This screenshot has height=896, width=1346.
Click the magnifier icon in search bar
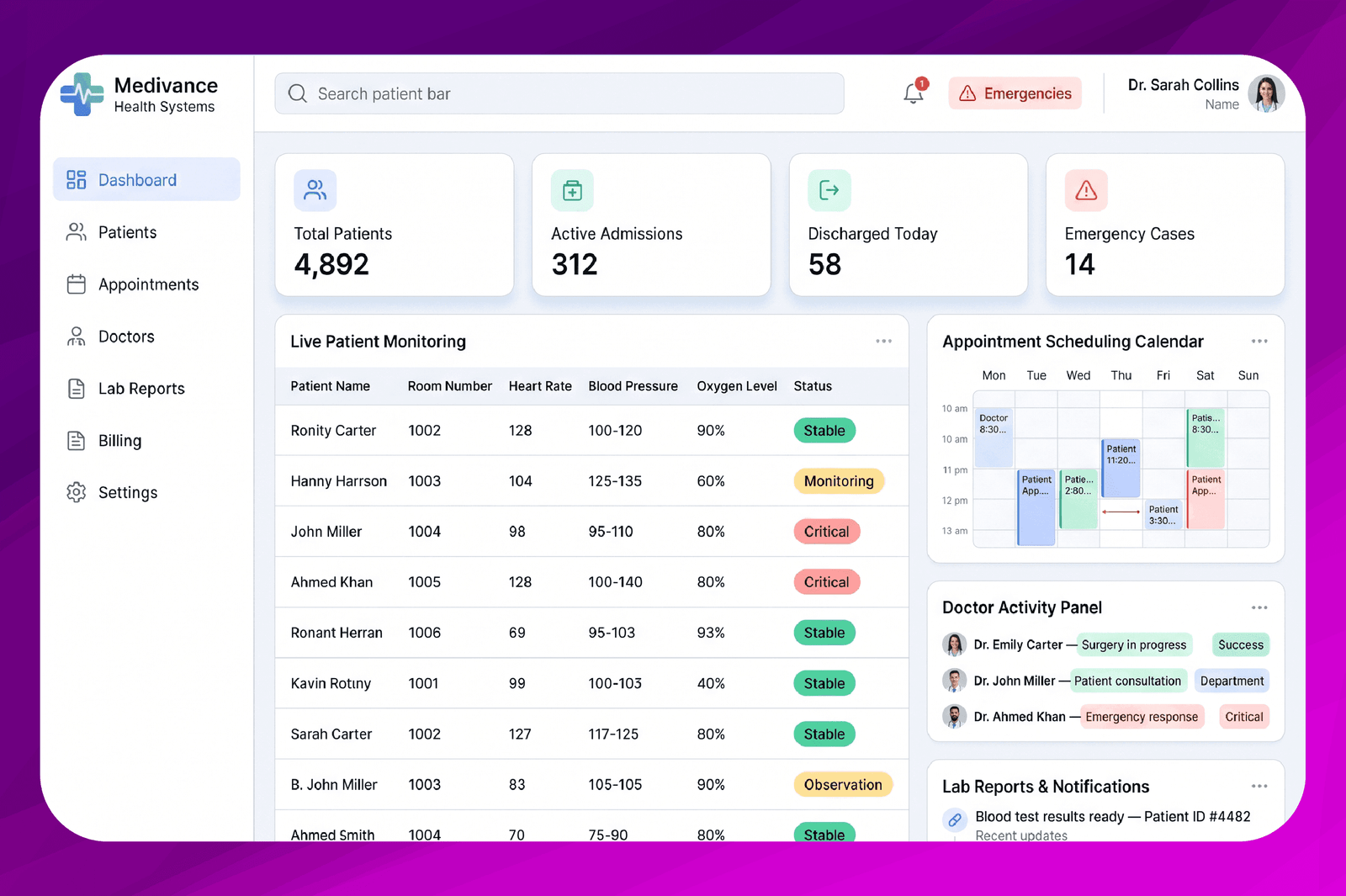(298, 93)
